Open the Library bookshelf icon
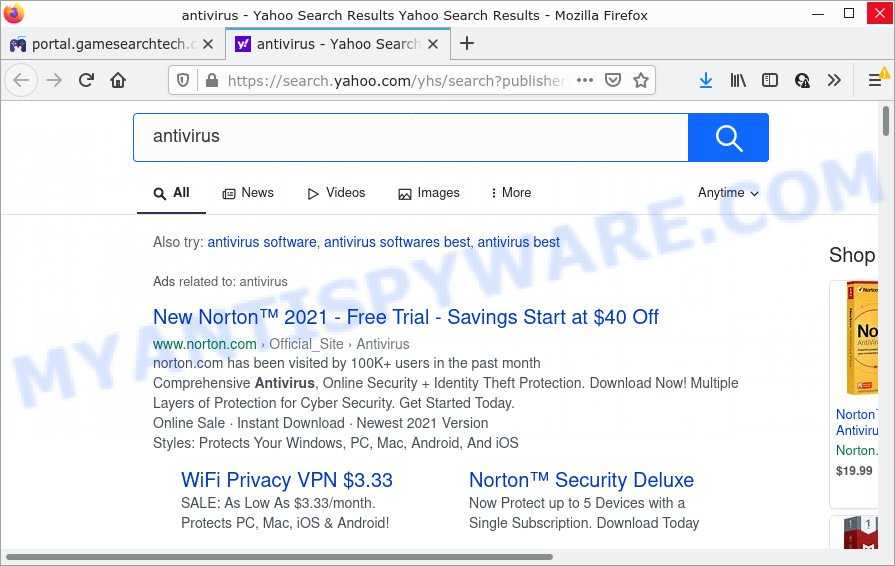Viewport: 895px width, 566px height. click(738, 80)
